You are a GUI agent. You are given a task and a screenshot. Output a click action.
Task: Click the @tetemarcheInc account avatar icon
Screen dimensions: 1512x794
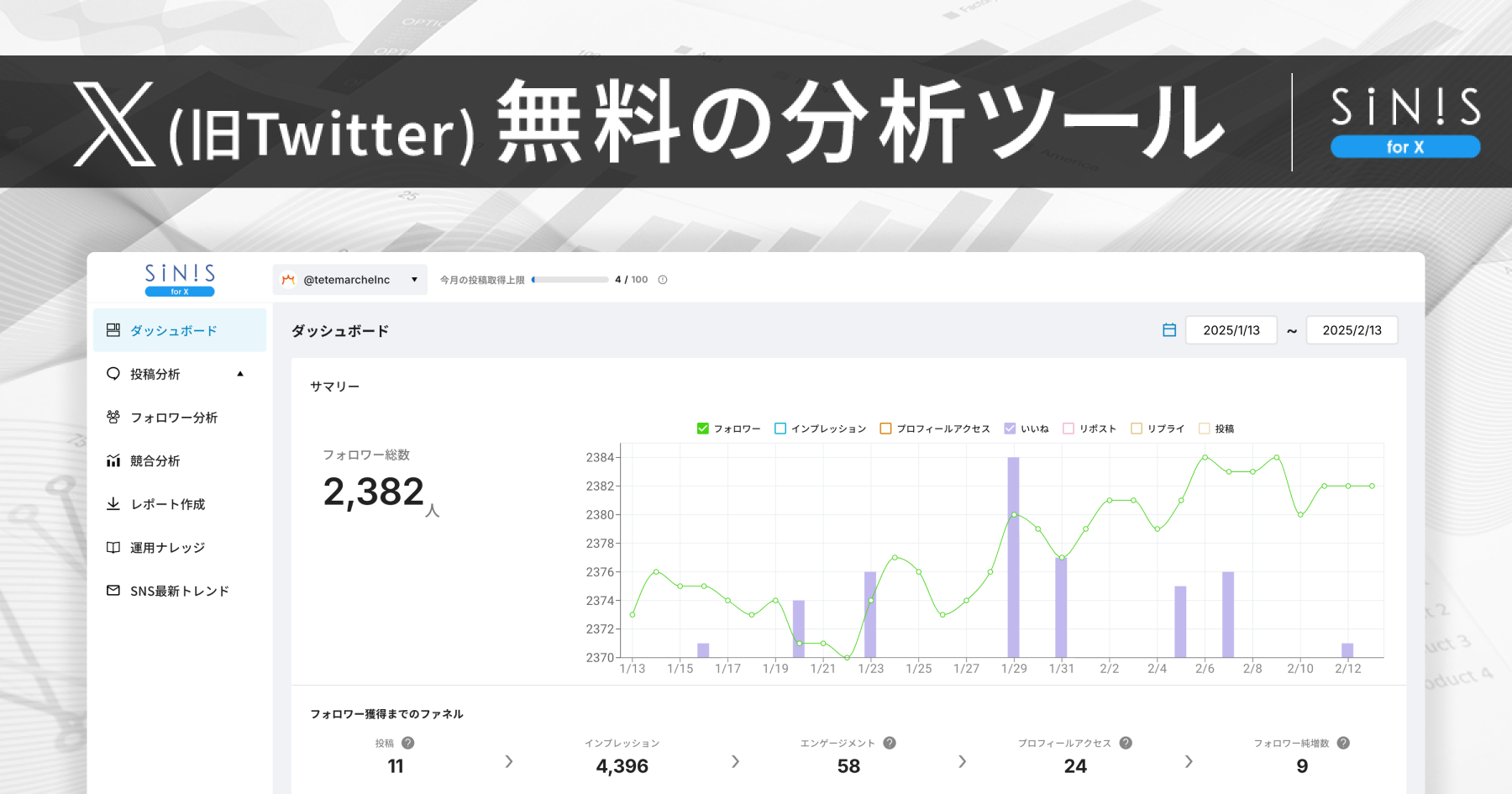click(288, 280)
